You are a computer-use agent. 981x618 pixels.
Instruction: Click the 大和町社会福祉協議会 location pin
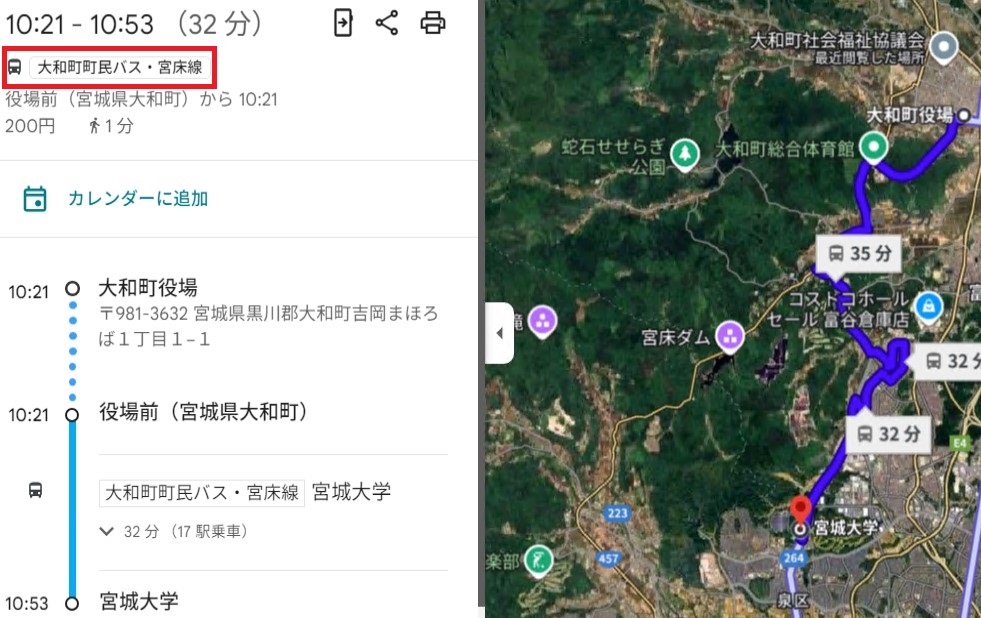tap(944, 48)
